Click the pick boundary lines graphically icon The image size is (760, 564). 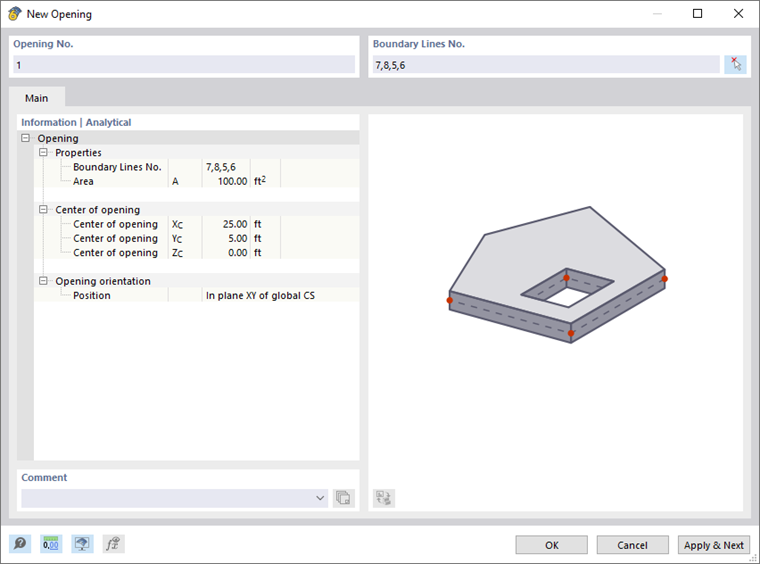735,64
